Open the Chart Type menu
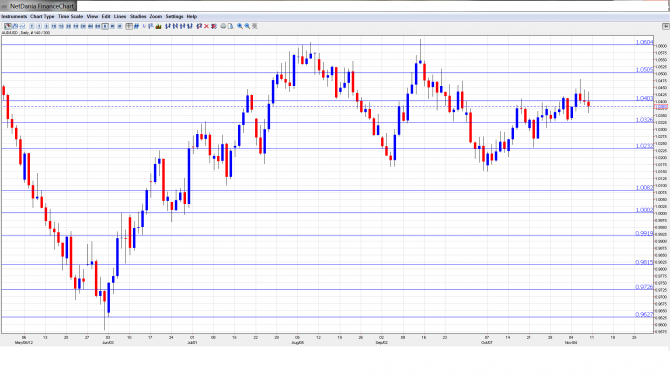The width and height of the screenshot is (670, 376). [42, 17]
